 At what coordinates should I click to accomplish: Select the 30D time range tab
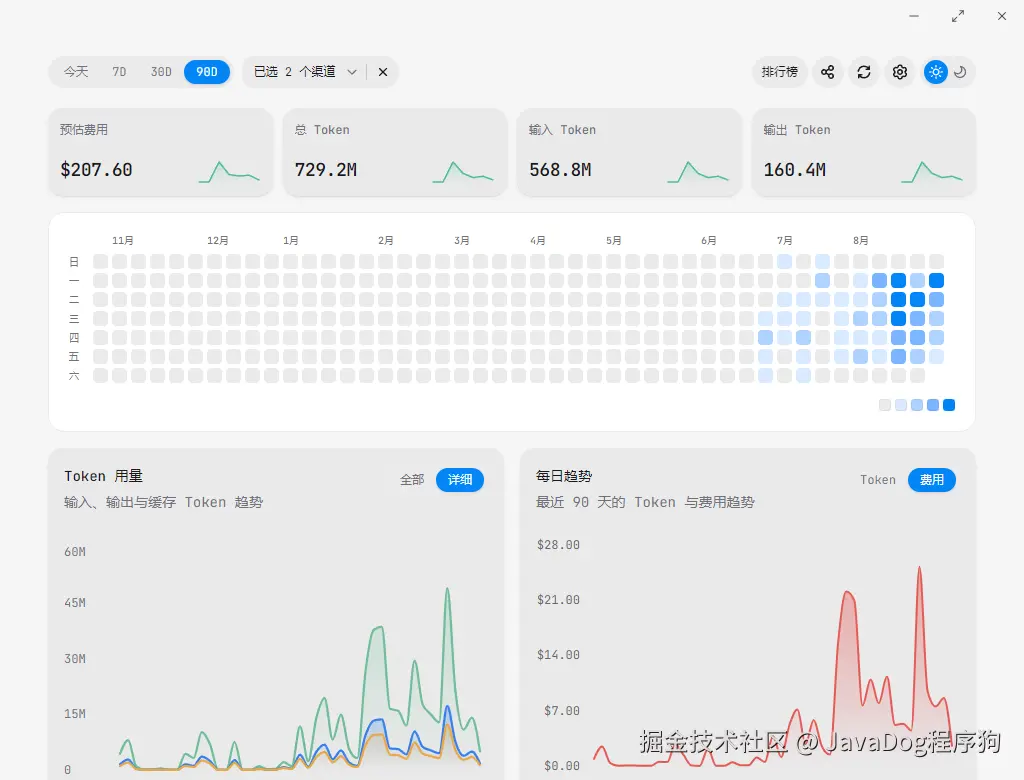tap(161, 72)
